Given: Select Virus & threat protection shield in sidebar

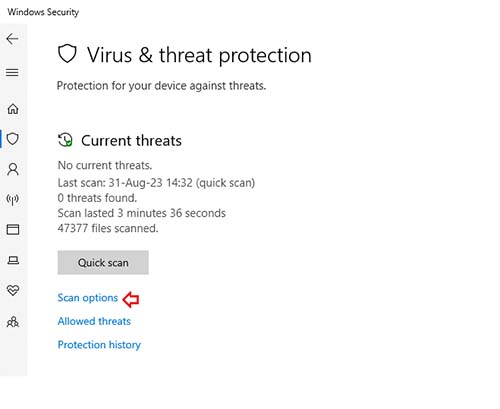Looking at the screenshot, I should pyautogui.click(x=13, y=139).
